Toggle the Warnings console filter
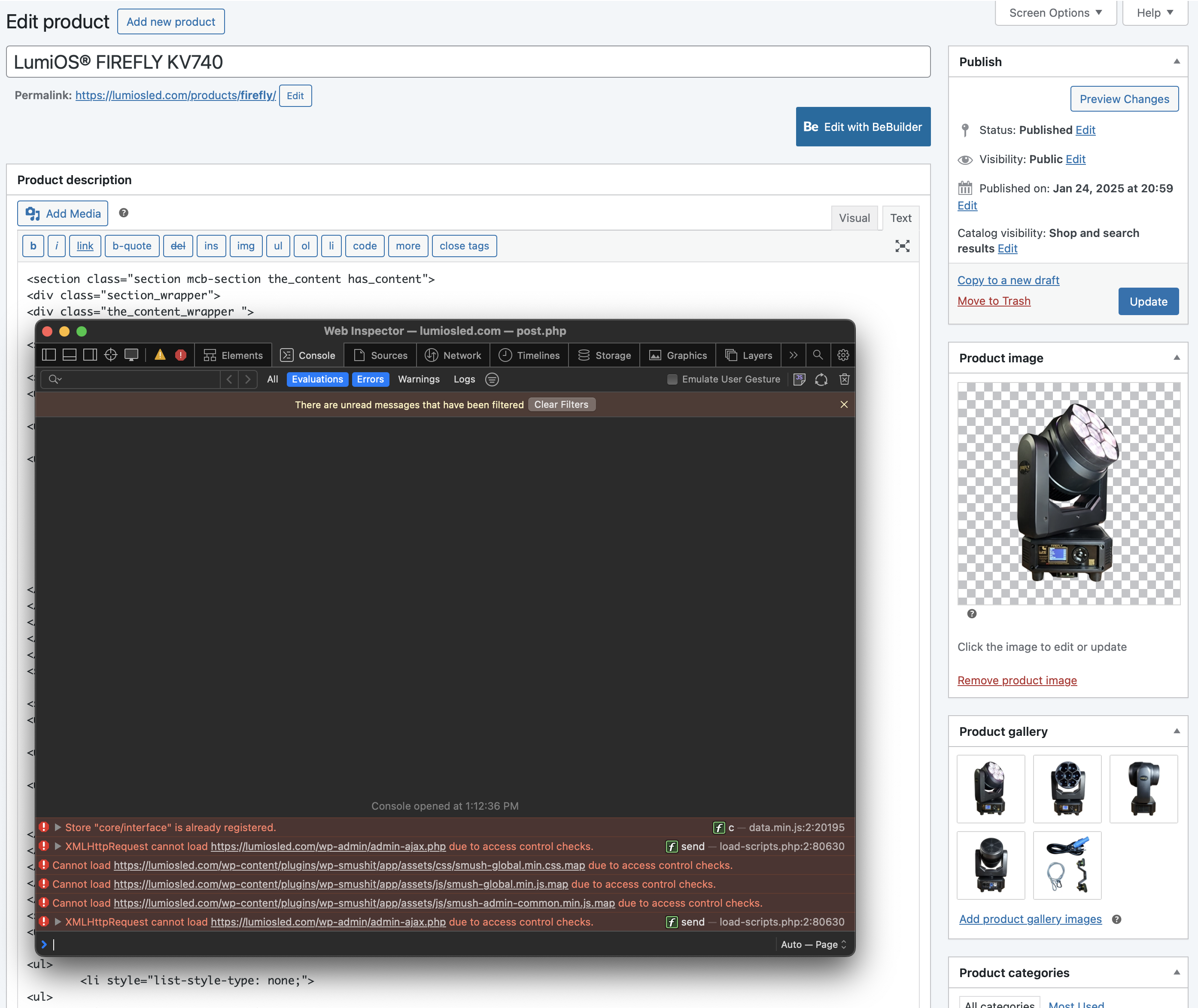This screenshot has width=1198, height=1008. coord(418,380)
